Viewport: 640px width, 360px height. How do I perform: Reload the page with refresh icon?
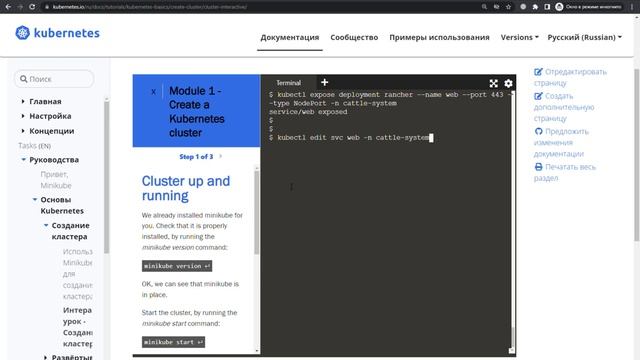pos(32,7)
